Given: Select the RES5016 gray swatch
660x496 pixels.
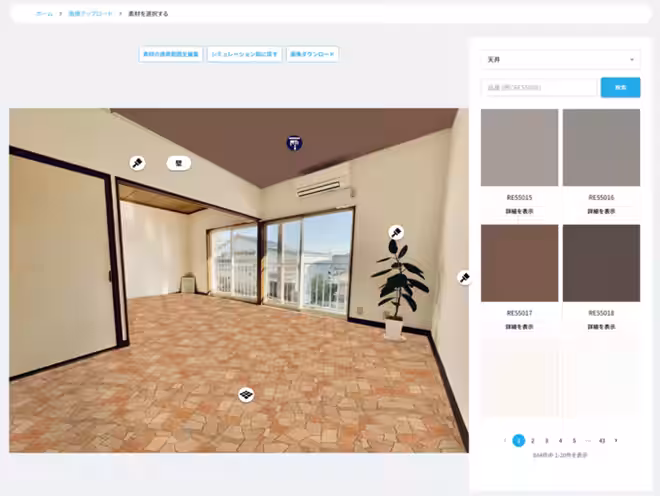Looking at the screenshot, I should tap(601, 148).
